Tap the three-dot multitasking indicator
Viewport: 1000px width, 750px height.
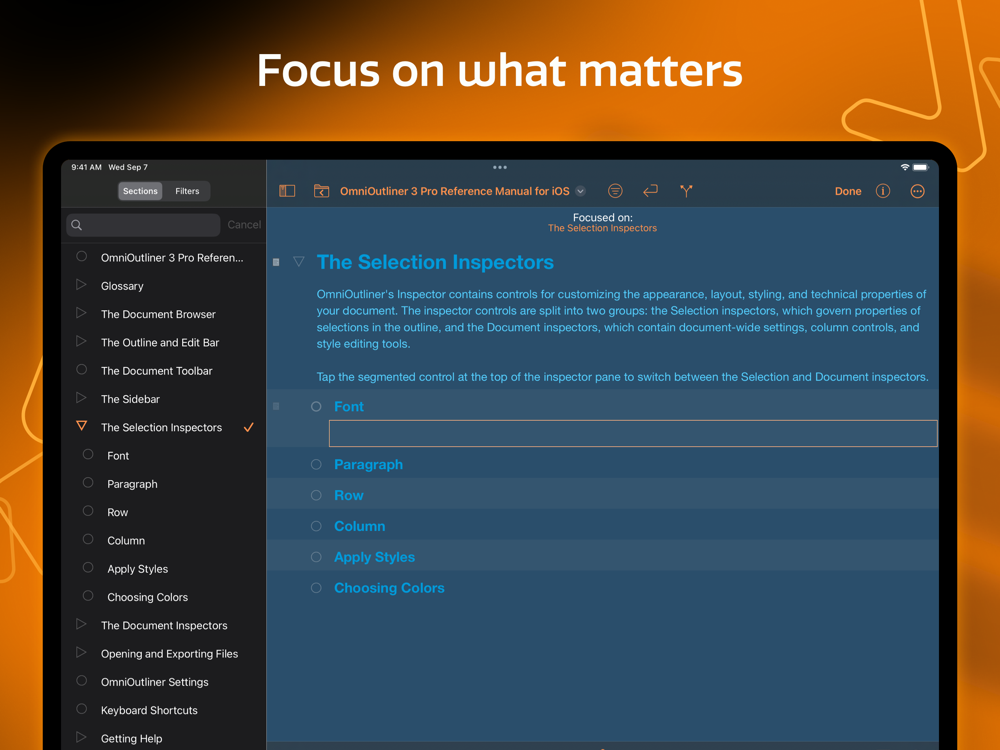500,167
